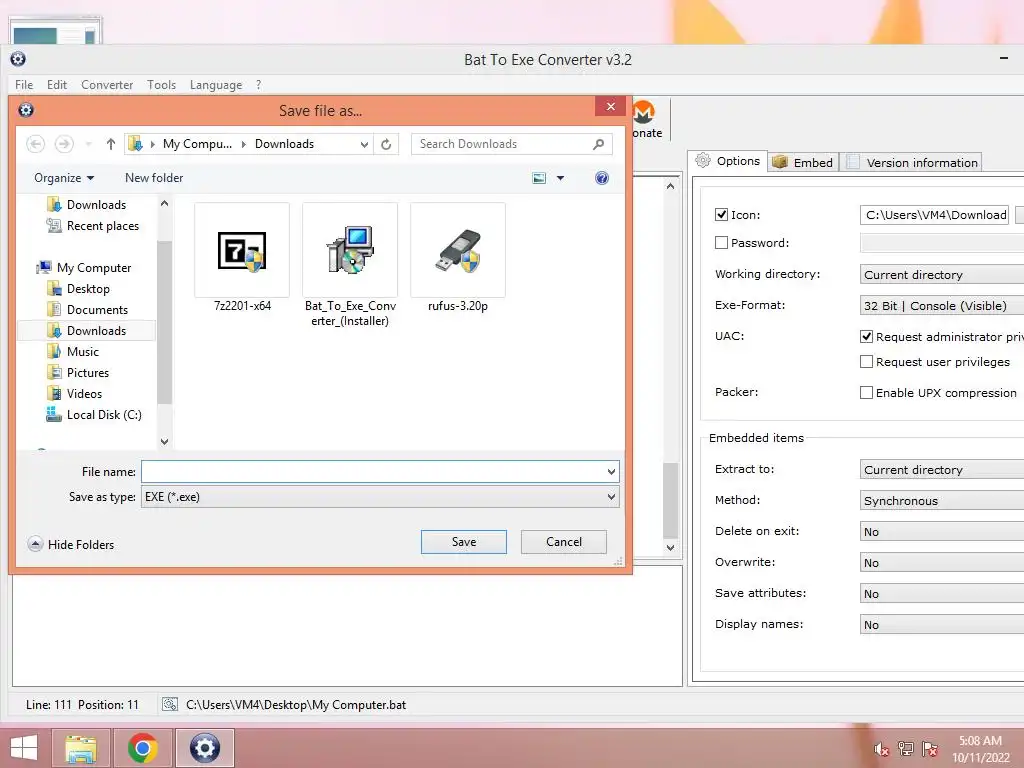Click the back arrow in the save dialog
Viewport: 1024px width, 768px height.
click(35, 144)
